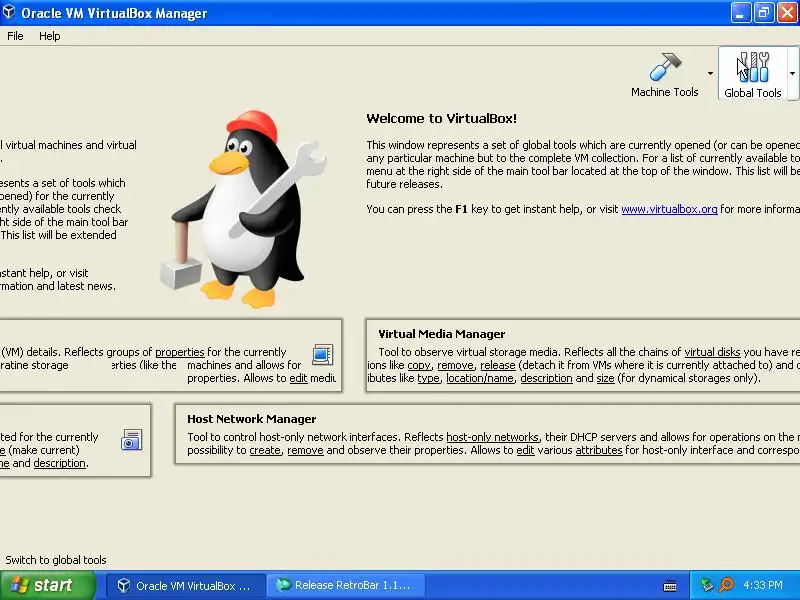Select the Virtual Media Manager heading

click(x=441, y=334)
